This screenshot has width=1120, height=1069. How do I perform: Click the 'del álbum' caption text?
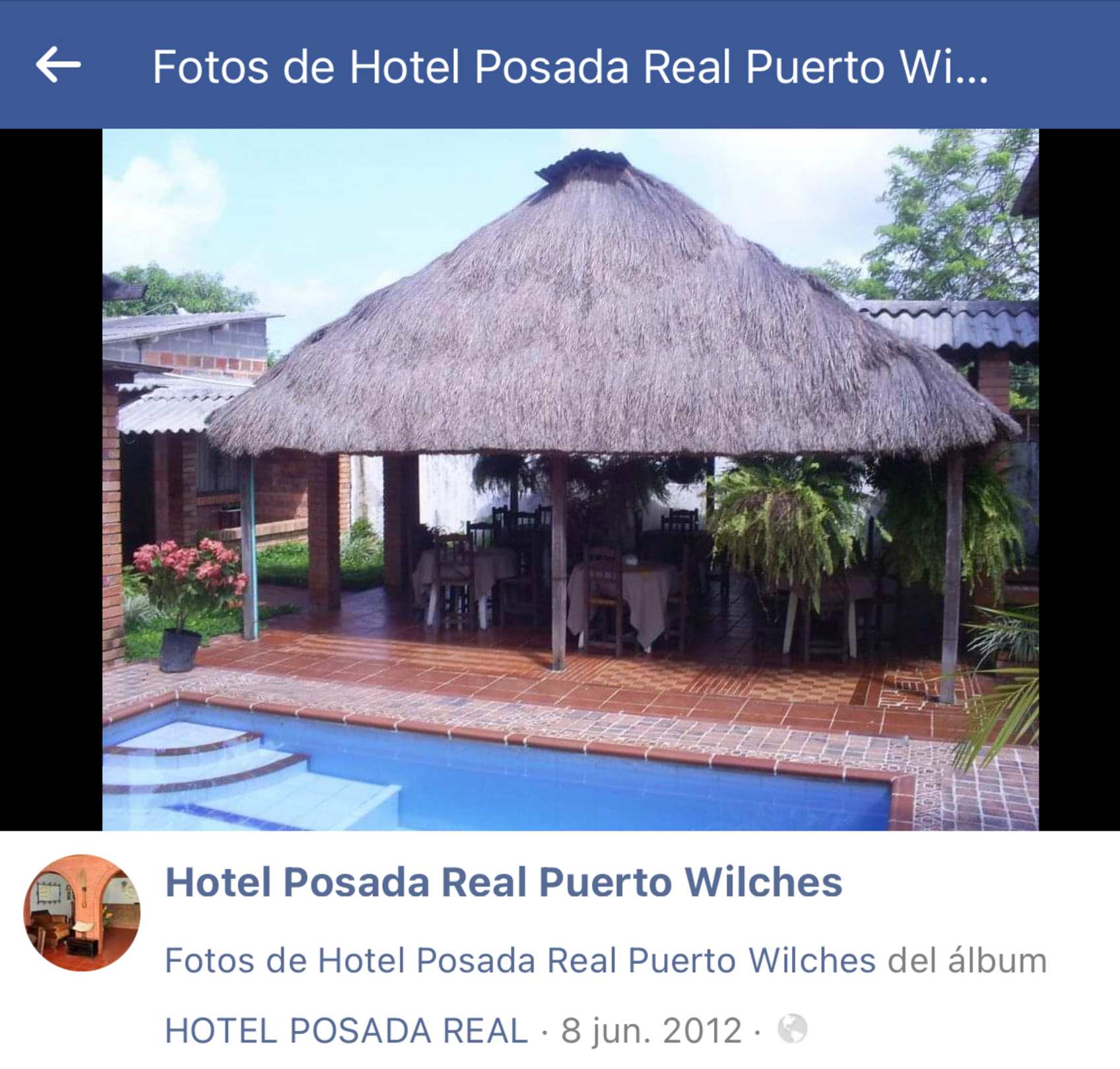(967, 960)
